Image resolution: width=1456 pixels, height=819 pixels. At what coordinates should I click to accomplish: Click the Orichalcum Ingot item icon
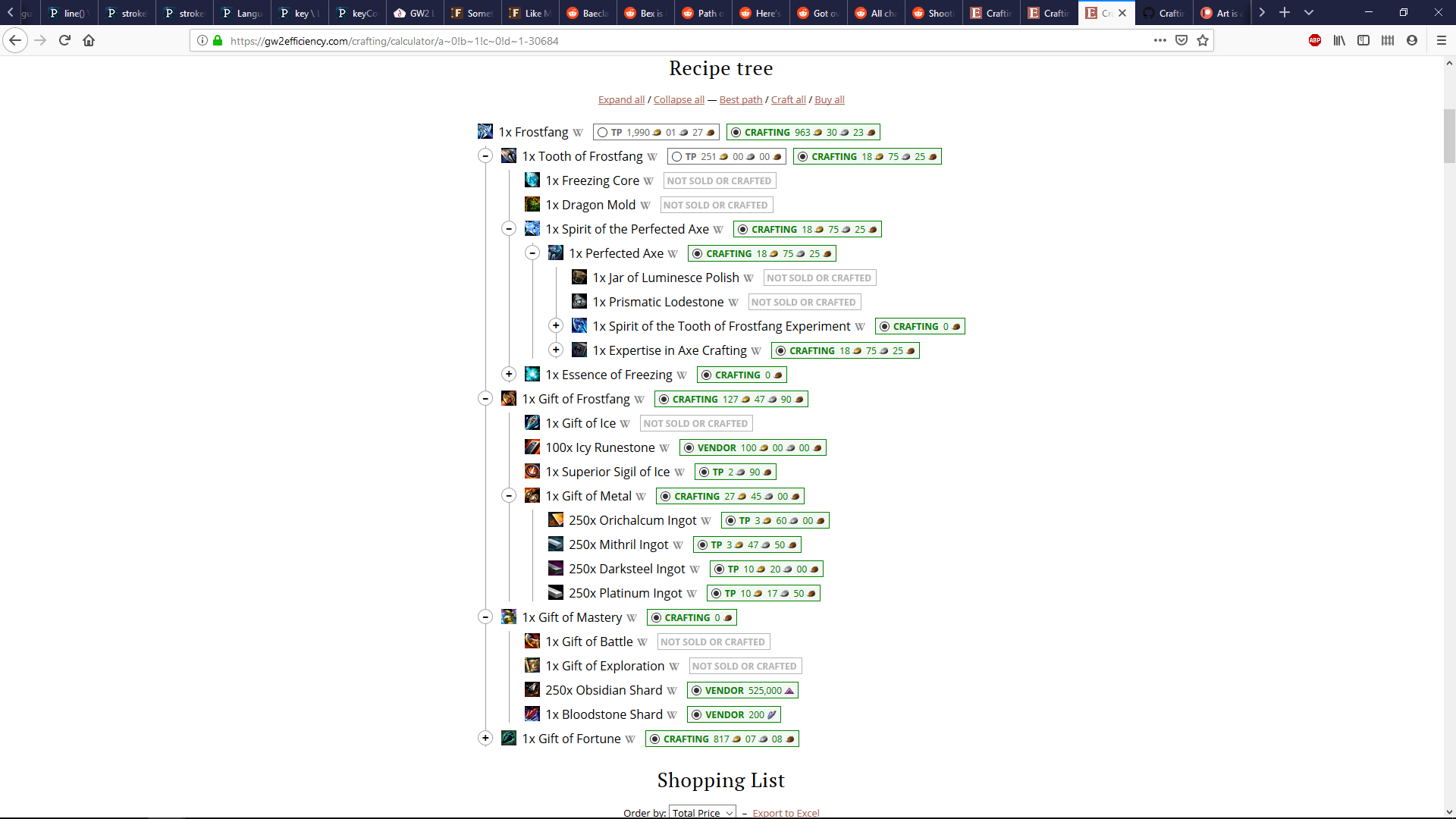click(x=557, y=519)
